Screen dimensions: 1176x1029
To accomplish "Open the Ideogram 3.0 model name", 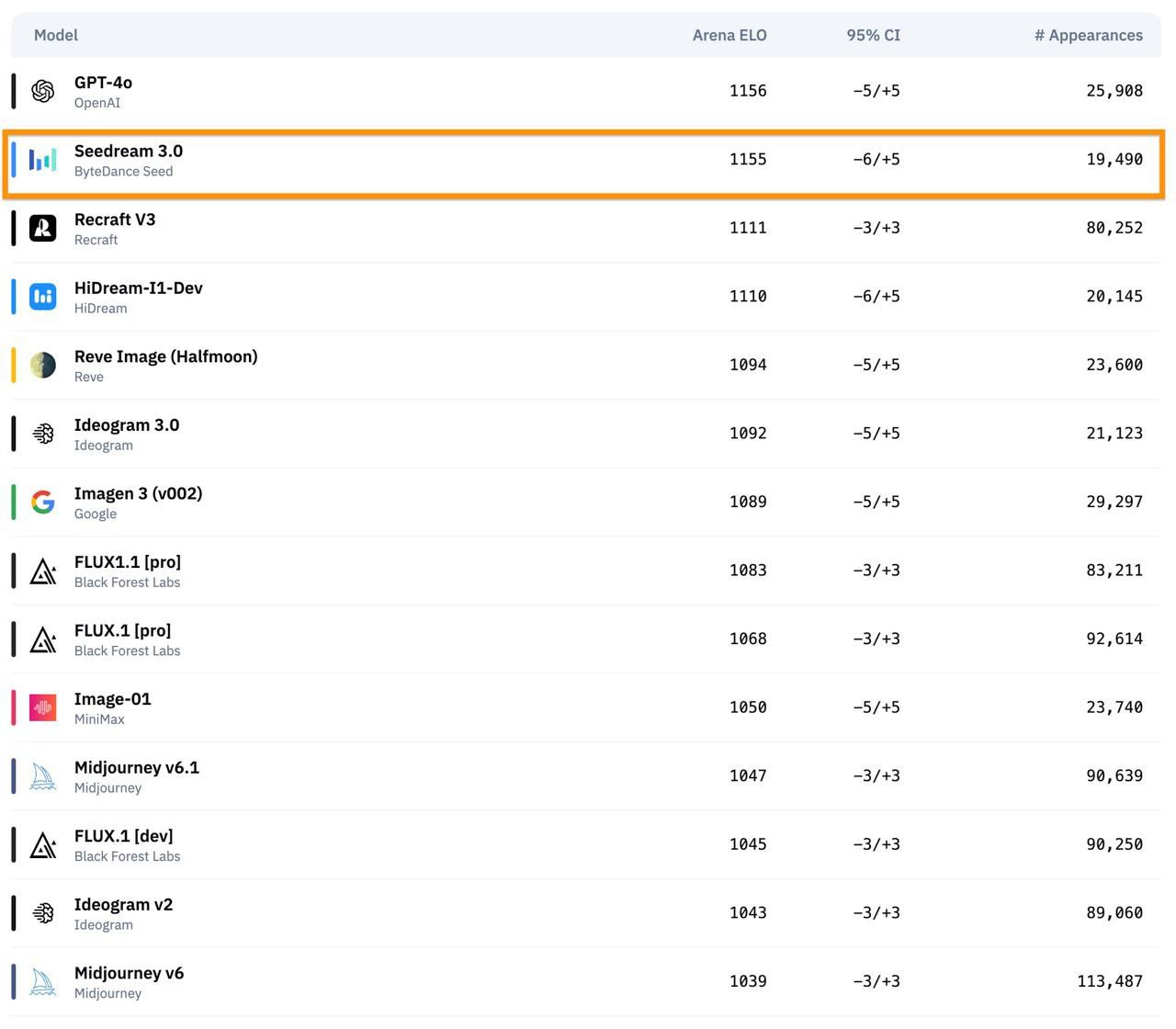I will pyautogui.click(x=127, y=424).
